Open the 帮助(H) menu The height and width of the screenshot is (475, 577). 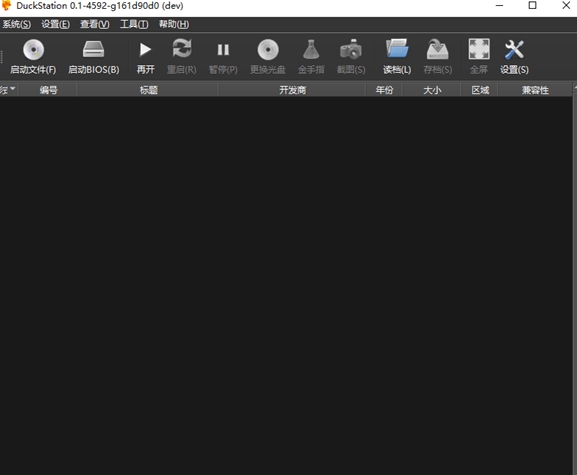174,24
